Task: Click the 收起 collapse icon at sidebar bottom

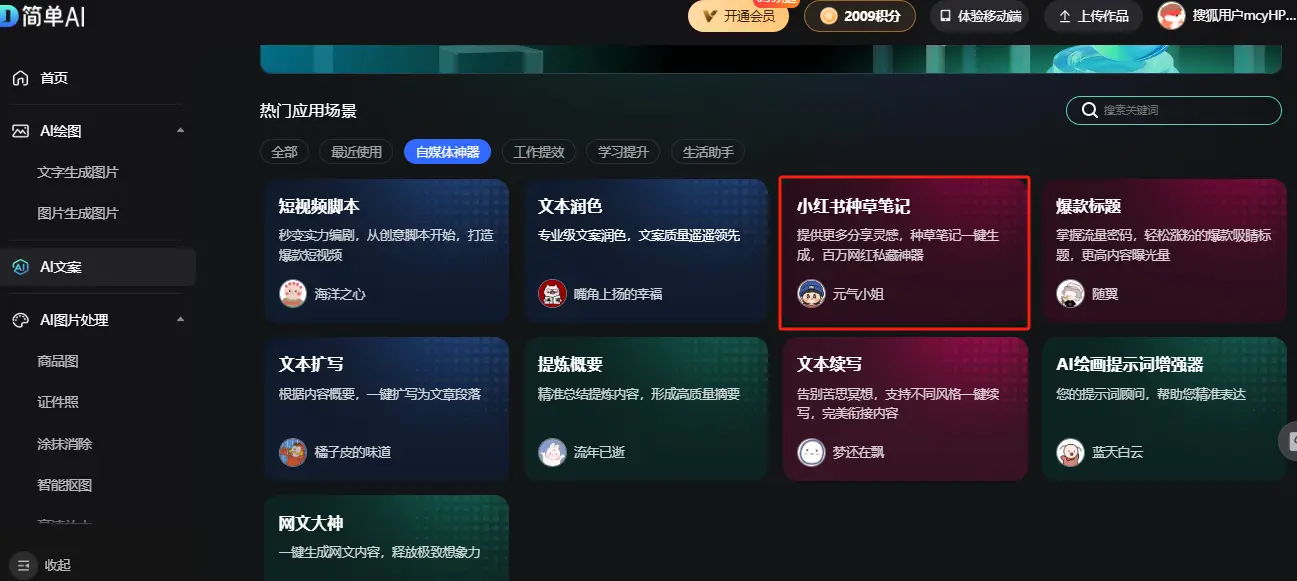Action: [x=23, y=565]
